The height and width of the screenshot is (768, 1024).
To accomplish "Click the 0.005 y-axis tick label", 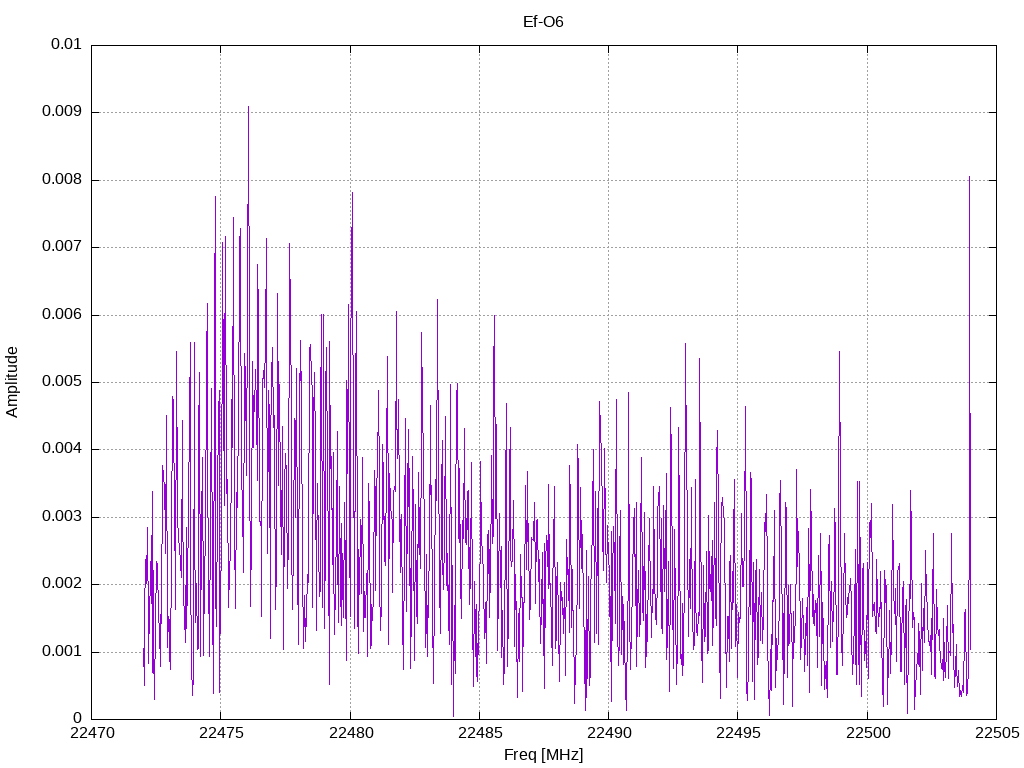I will (61, 382).
